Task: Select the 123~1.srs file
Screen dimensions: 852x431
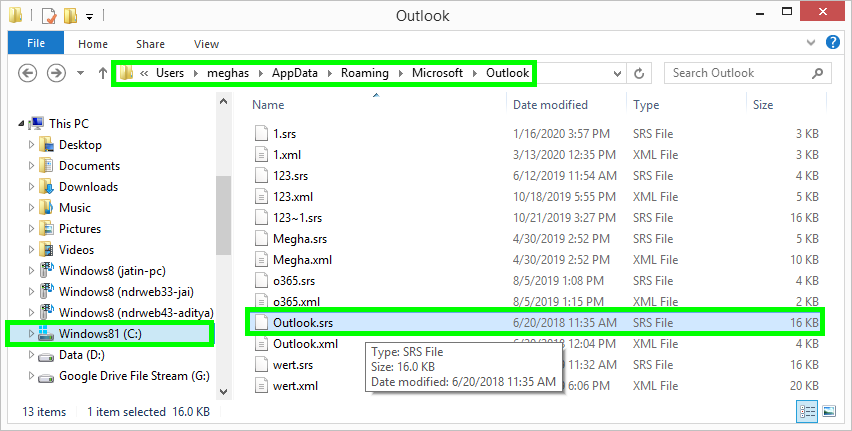Action: tap(297, 218)
